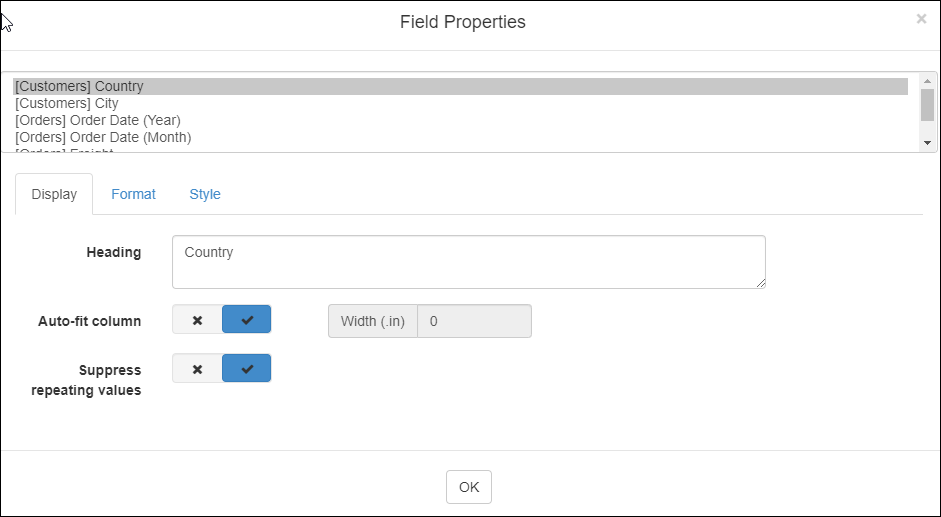Open the Style tab
This screenshot has width=941, height=517.
pyautogui.click(x=205, y=194)
